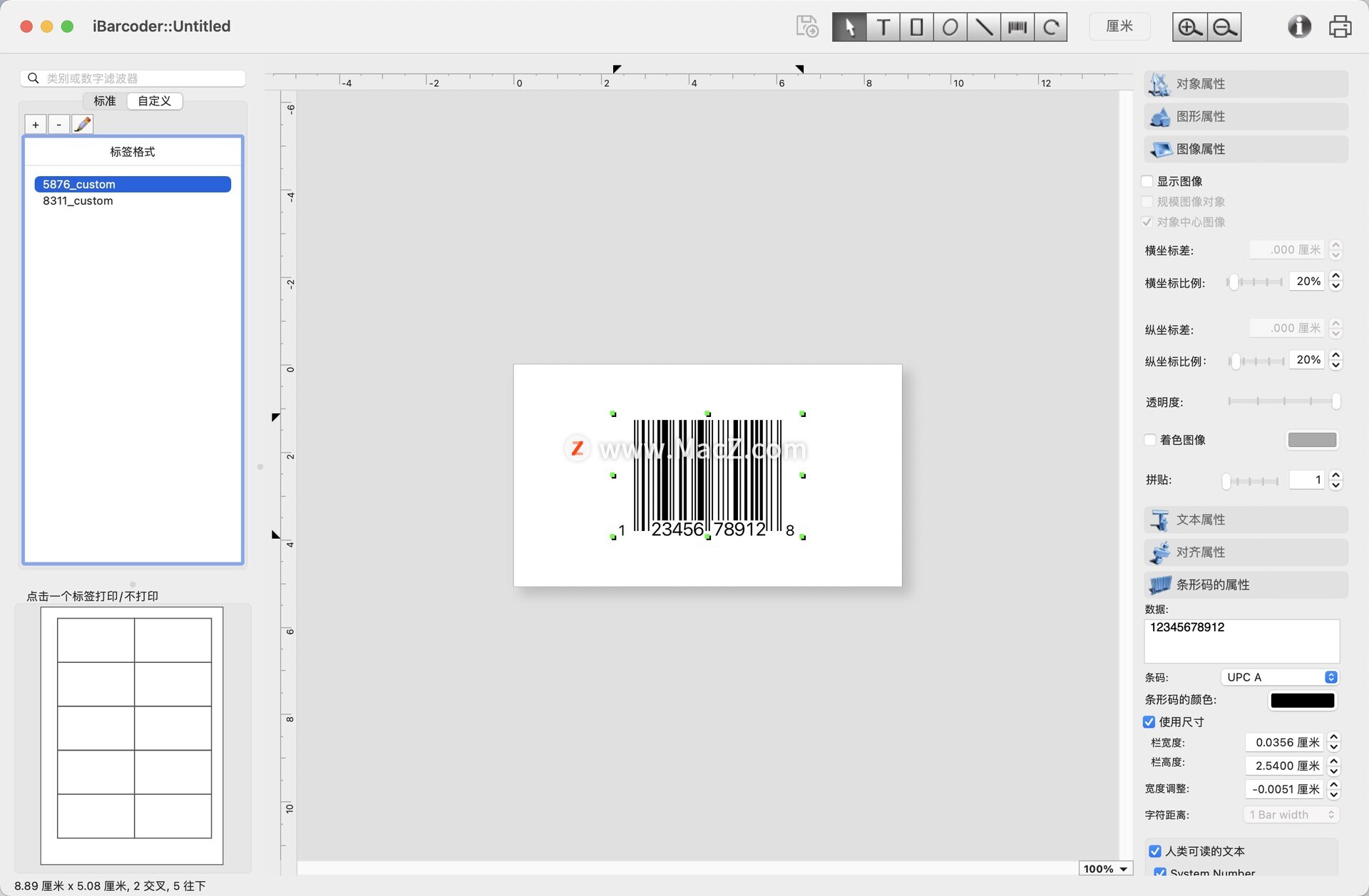1369x896 pixels.
Task: Expand the 对齐属性 section
Action: point(1246,552)
